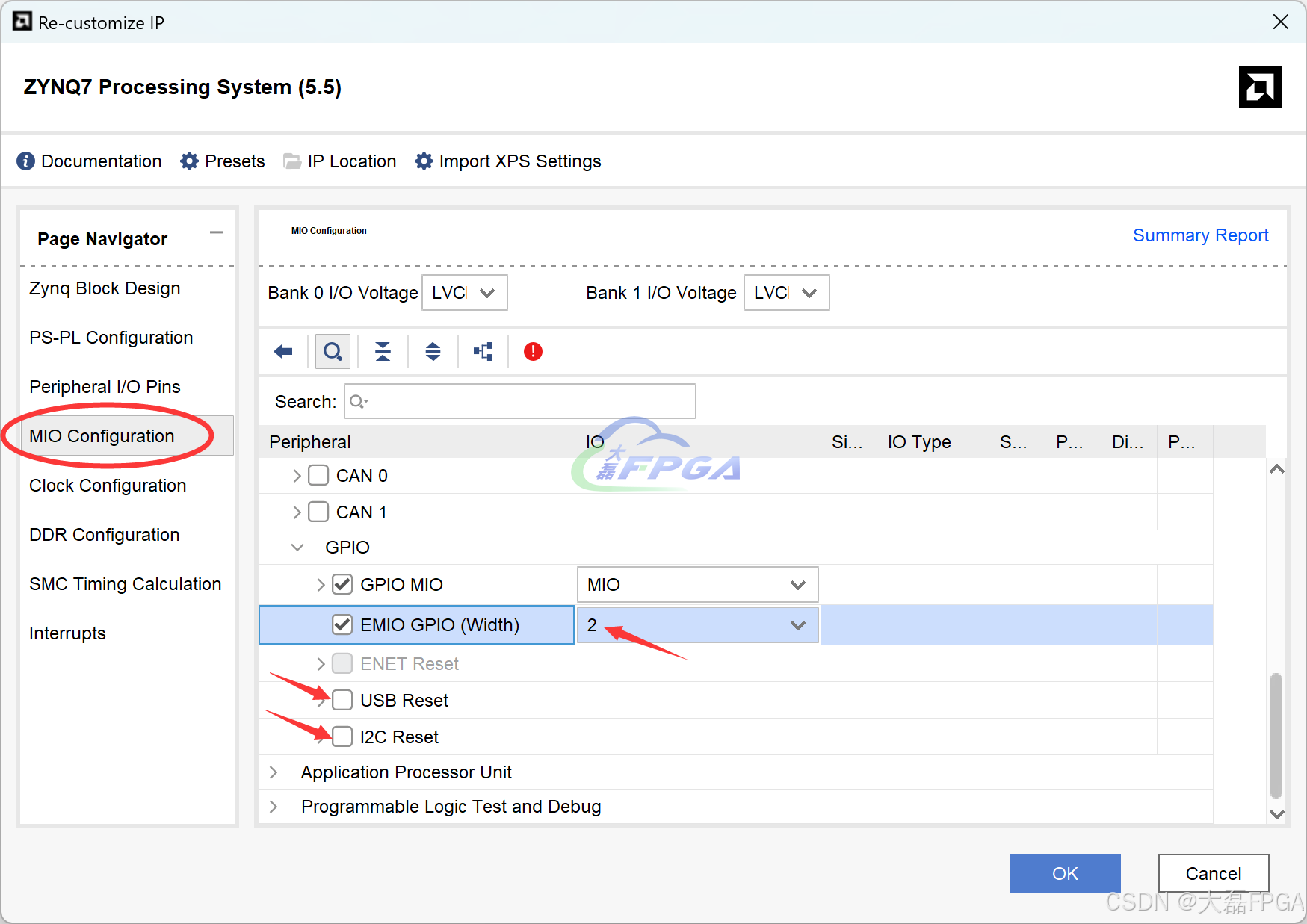The width and height of the screenshot is (1307, 924).
Task: Open the Bank 1 I/O Voltage dropdown
Action: [787, 293]
